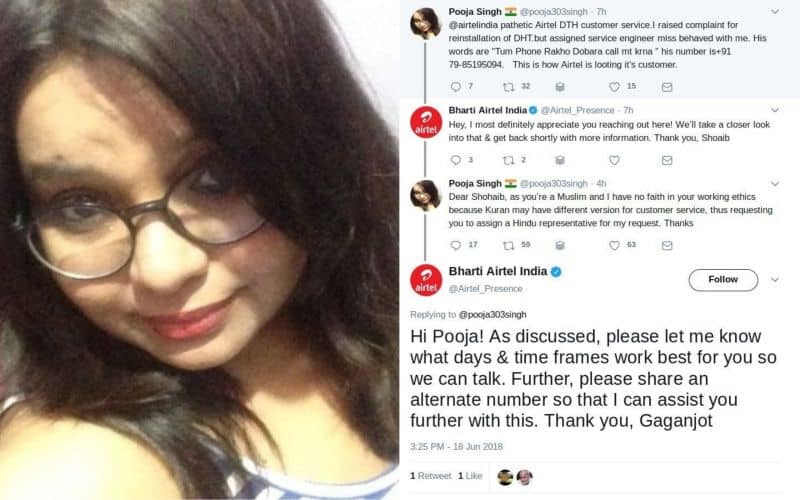Open the chevron menu beside the Follow button
800x500 pixels.
tap(774, 280)
